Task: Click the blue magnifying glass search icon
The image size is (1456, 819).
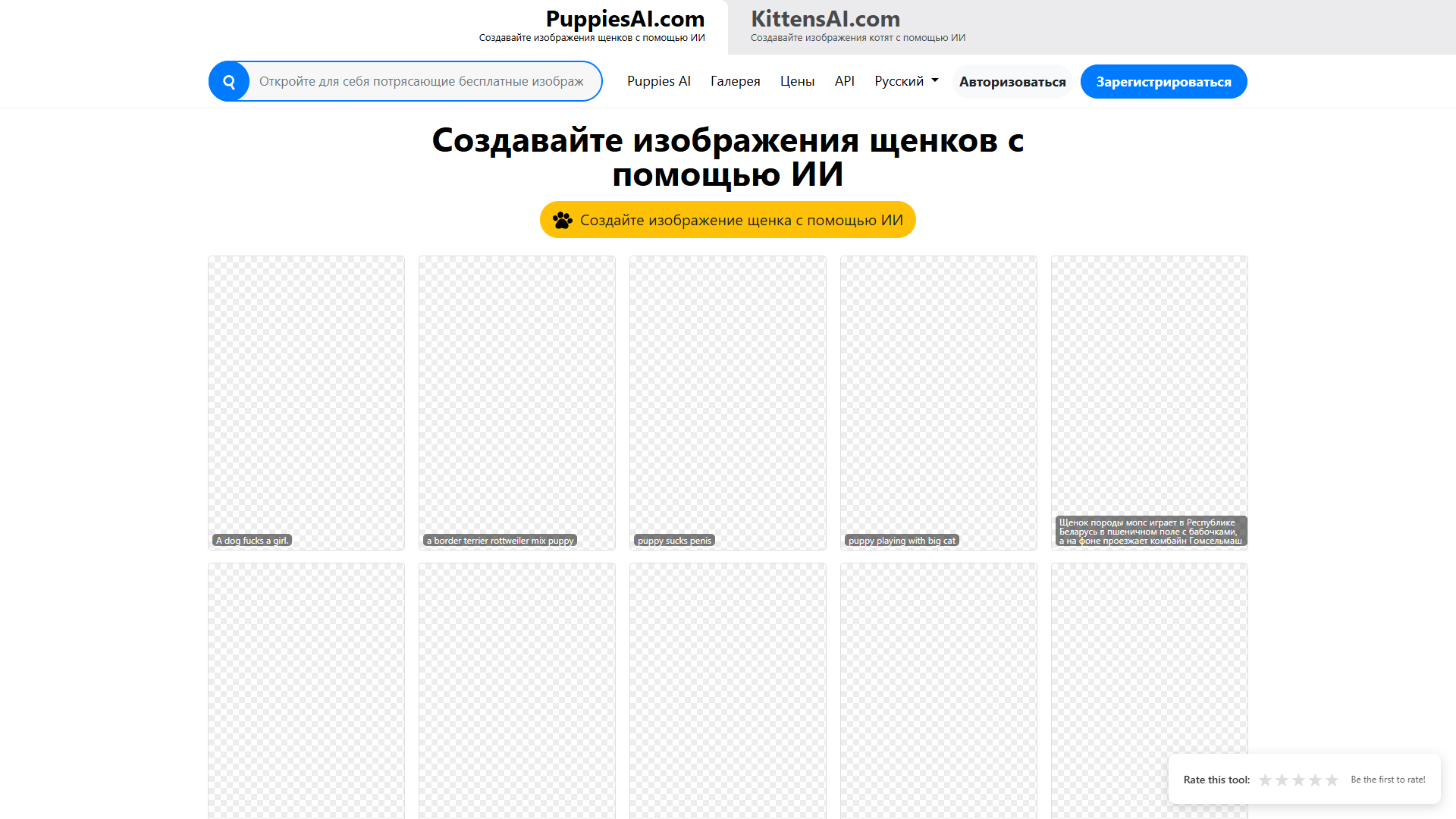Action: point(229,82)
